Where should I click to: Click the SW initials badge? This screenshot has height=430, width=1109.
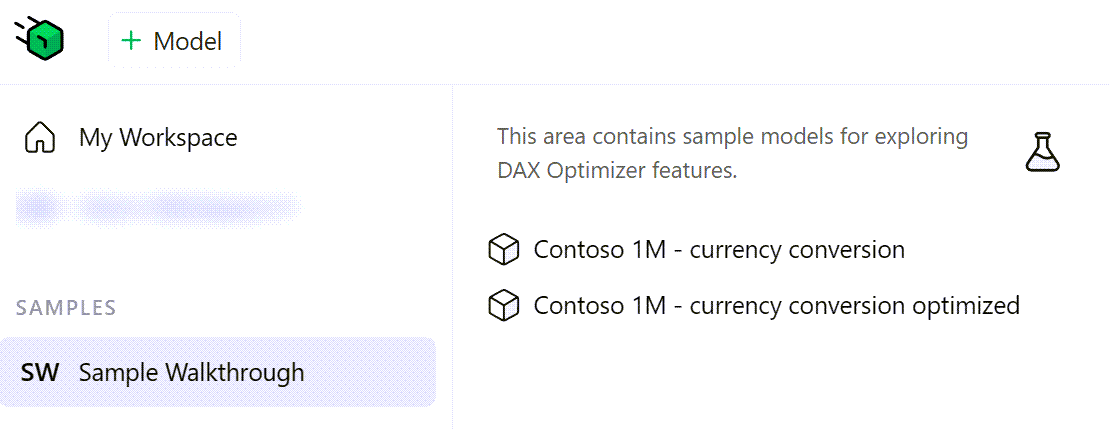[40, 373]
